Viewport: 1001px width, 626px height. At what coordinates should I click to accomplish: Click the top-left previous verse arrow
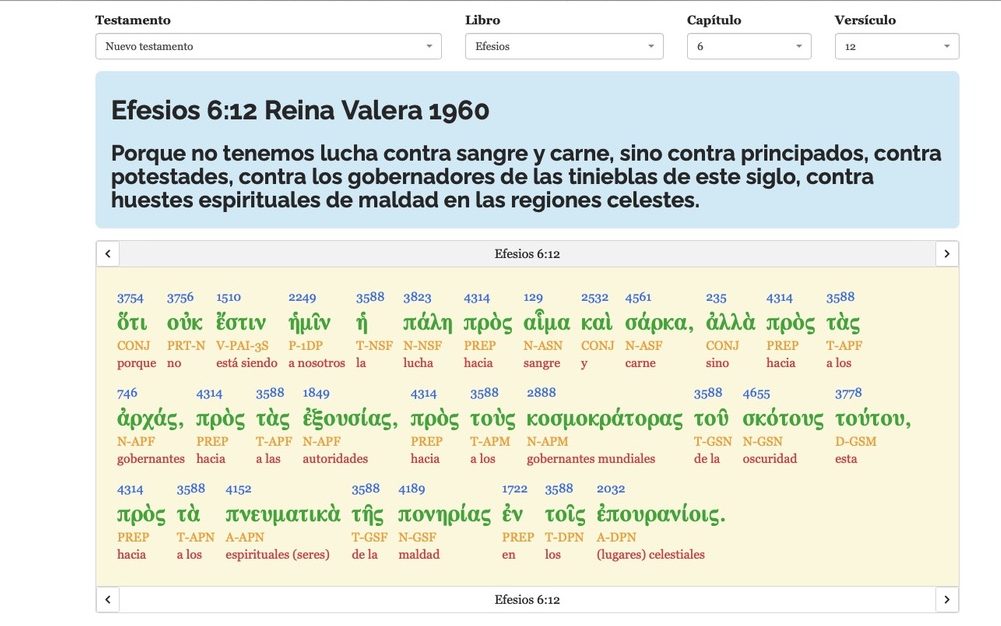(108, 254)
